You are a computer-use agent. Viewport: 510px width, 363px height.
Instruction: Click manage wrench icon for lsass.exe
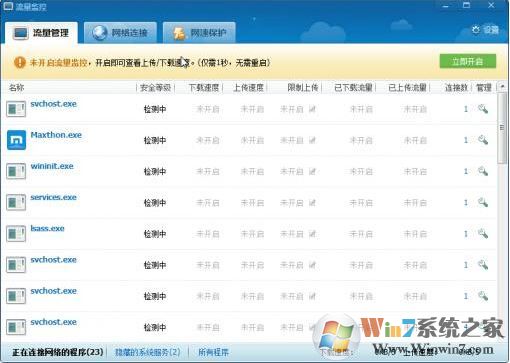483,234
